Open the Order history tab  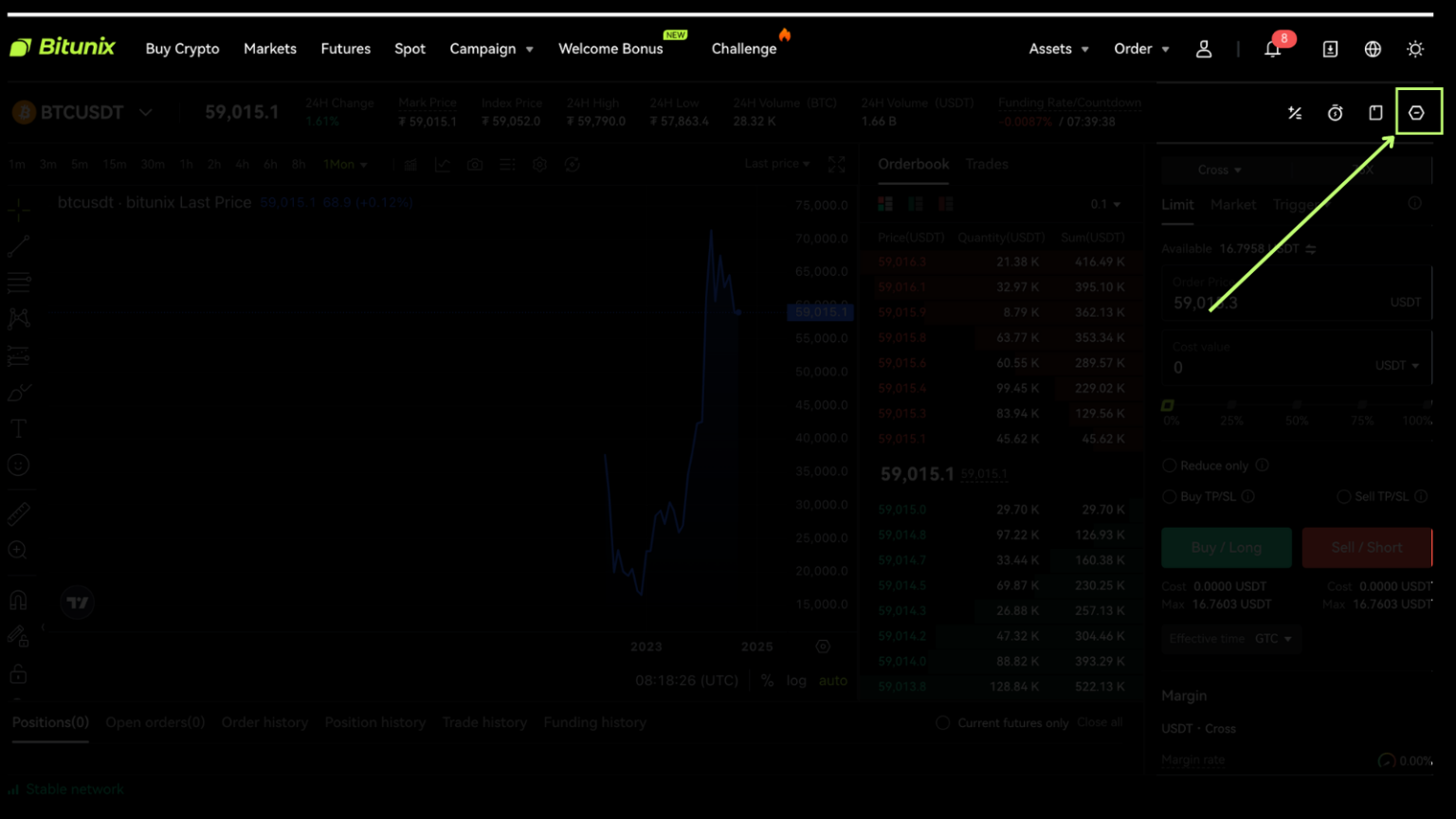coord(264,722)
